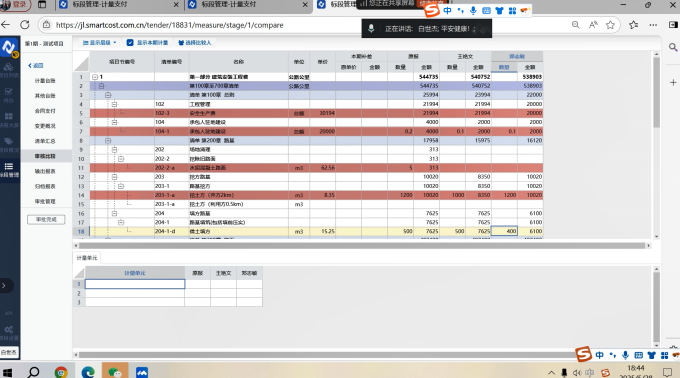This screenshot has height=378, width=680.
Task: Click the browser zoom magnifier icon
Action: [x=575, y=25]
